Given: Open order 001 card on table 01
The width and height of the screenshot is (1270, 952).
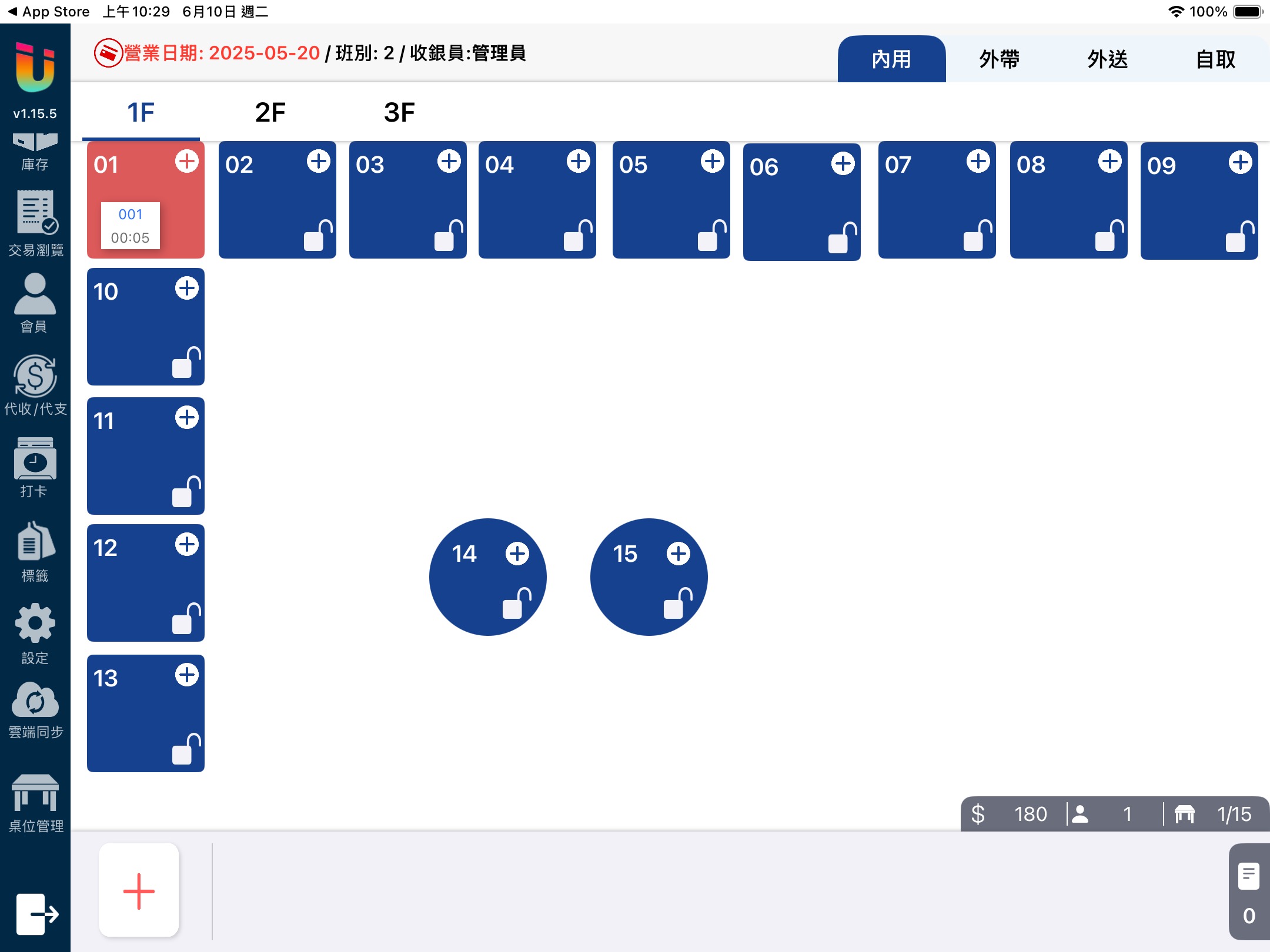Looking at the screenshot, I should (x=130, y=226).
